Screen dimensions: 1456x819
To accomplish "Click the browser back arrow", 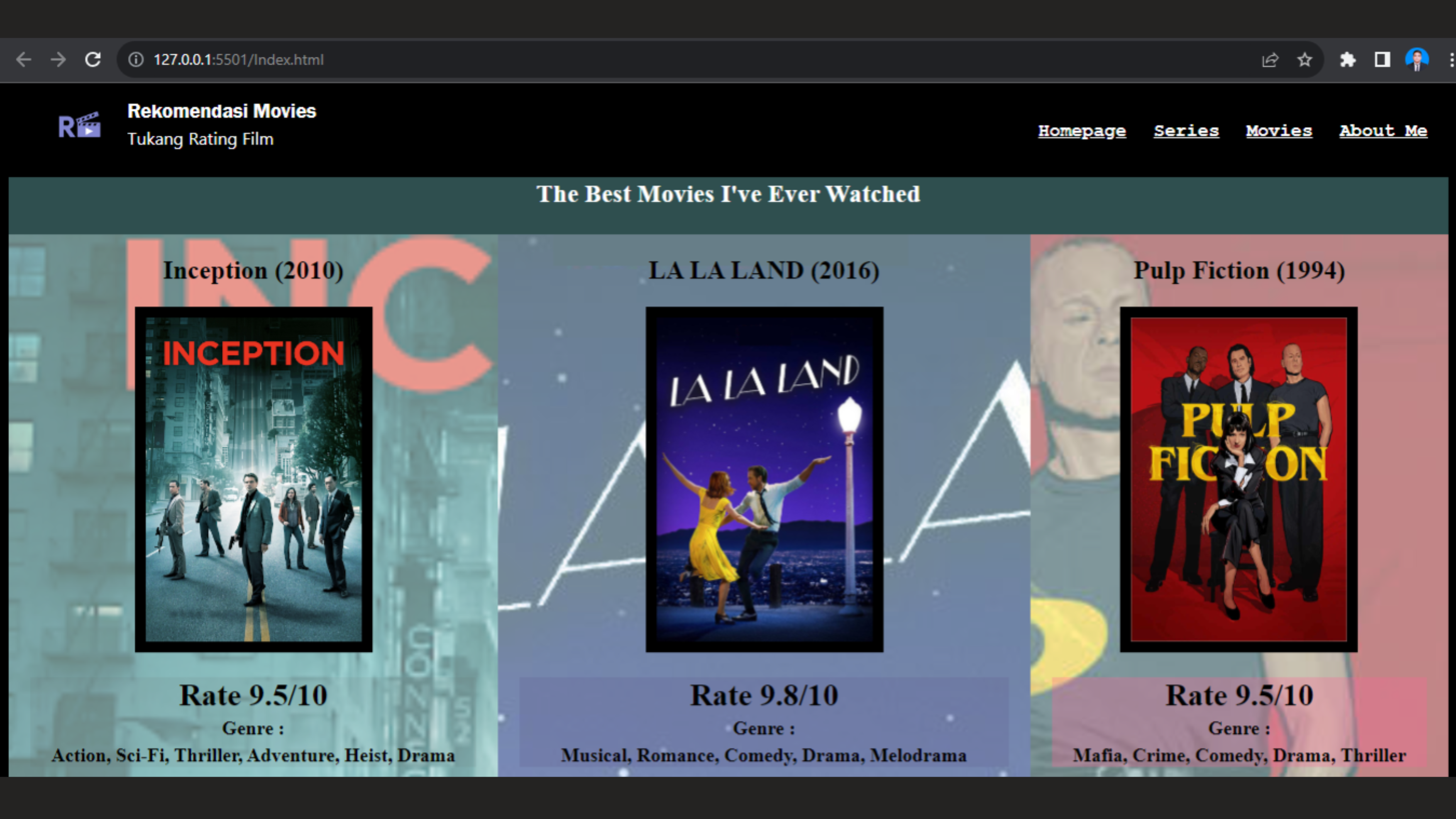I will click(x=24, y=59).
